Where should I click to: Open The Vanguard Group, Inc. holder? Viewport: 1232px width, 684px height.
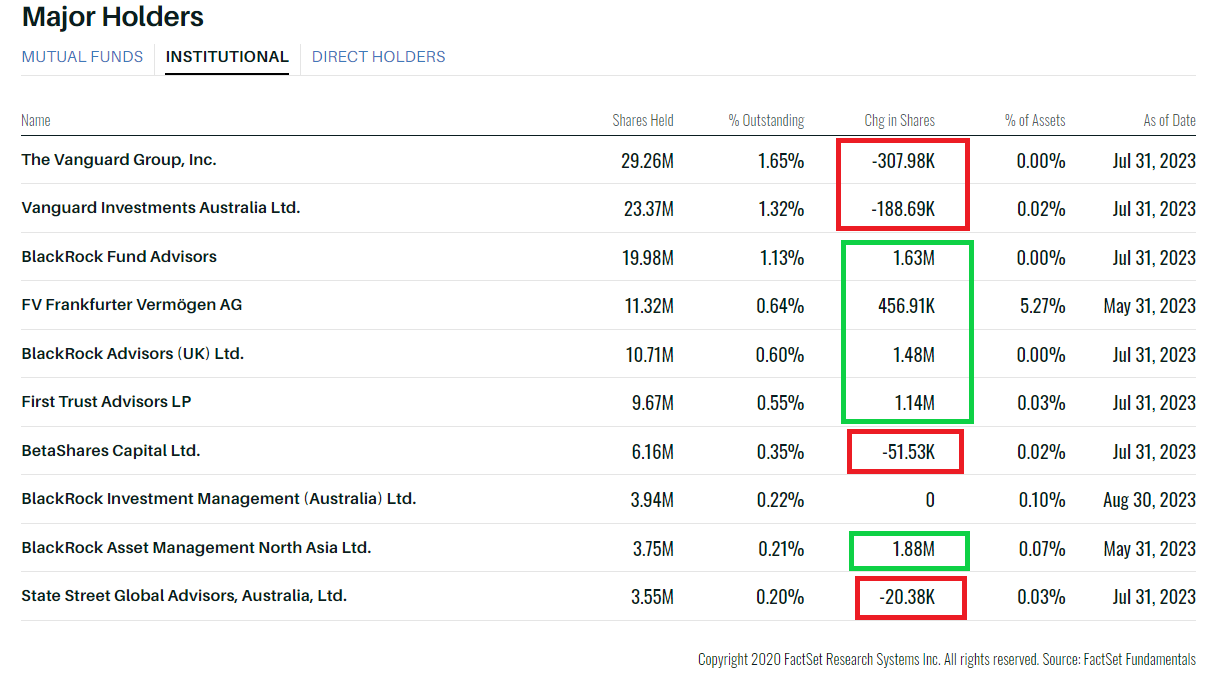coord(119,160)
